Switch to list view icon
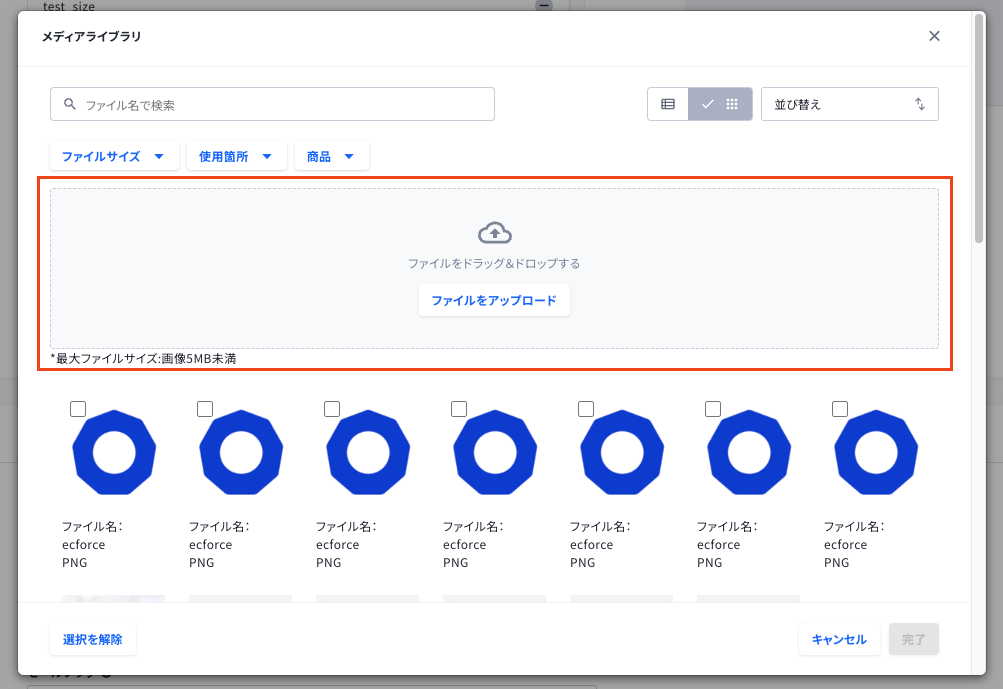 click(668, 104)
